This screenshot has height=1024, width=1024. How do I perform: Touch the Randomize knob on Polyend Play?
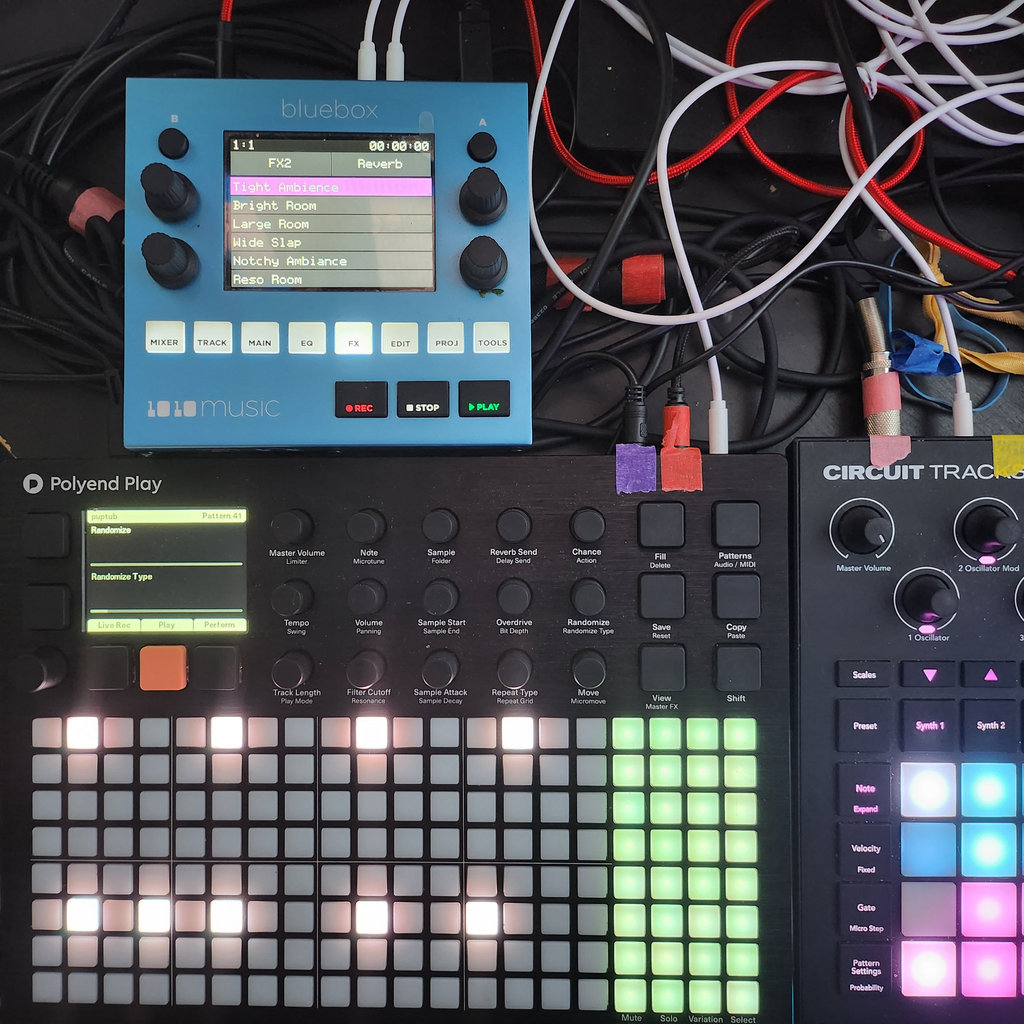588,596
